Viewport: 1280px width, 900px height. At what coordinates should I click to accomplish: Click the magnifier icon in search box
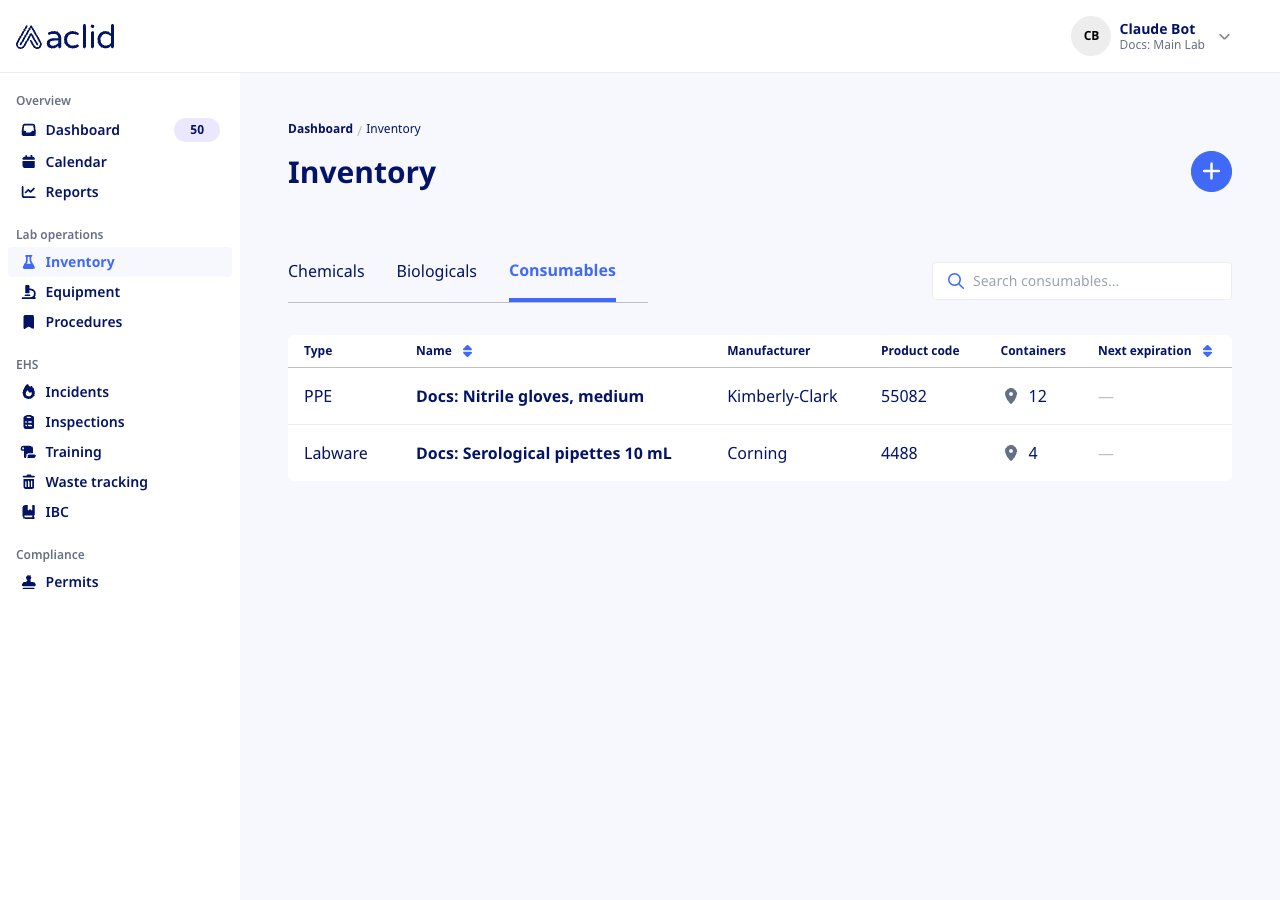(956, 281)
